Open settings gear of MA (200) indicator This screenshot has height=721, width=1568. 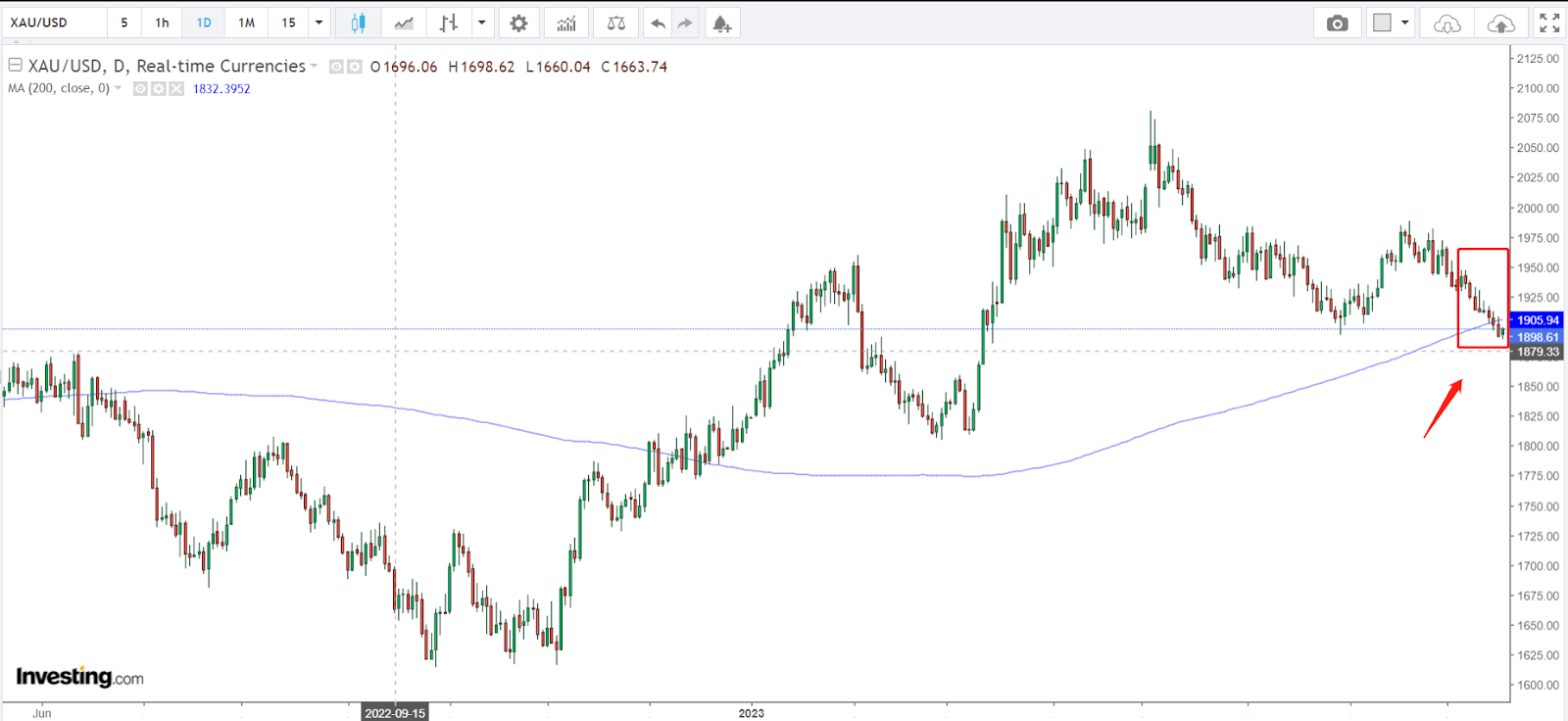[159, 88]
